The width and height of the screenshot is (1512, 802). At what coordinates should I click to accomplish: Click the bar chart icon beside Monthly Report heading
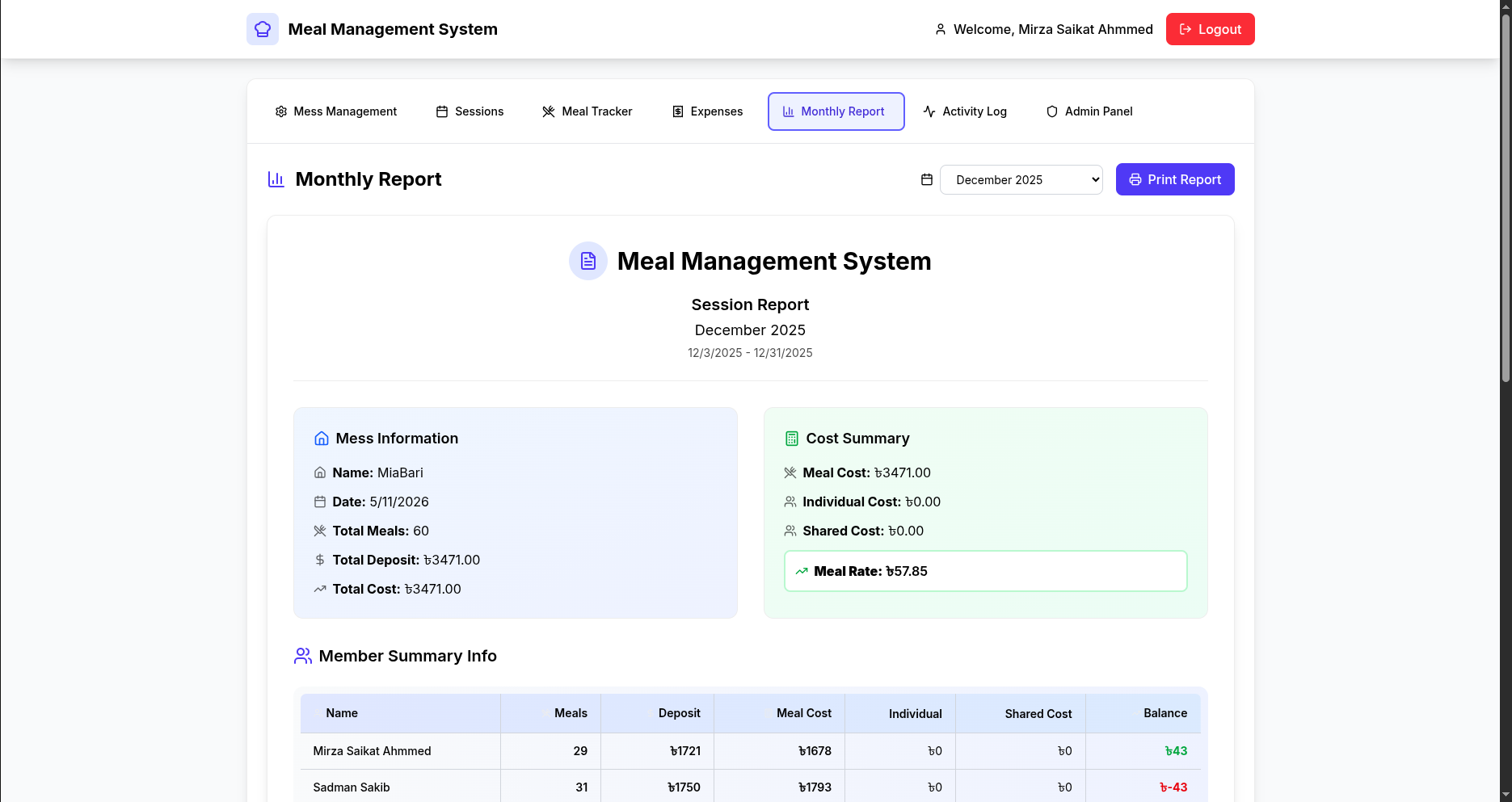[x=276, y=179]
